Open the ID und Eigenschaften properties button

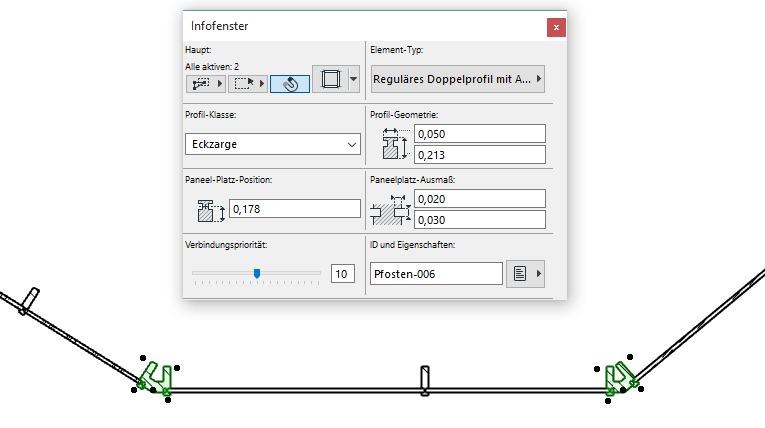[x=525, y=274]
